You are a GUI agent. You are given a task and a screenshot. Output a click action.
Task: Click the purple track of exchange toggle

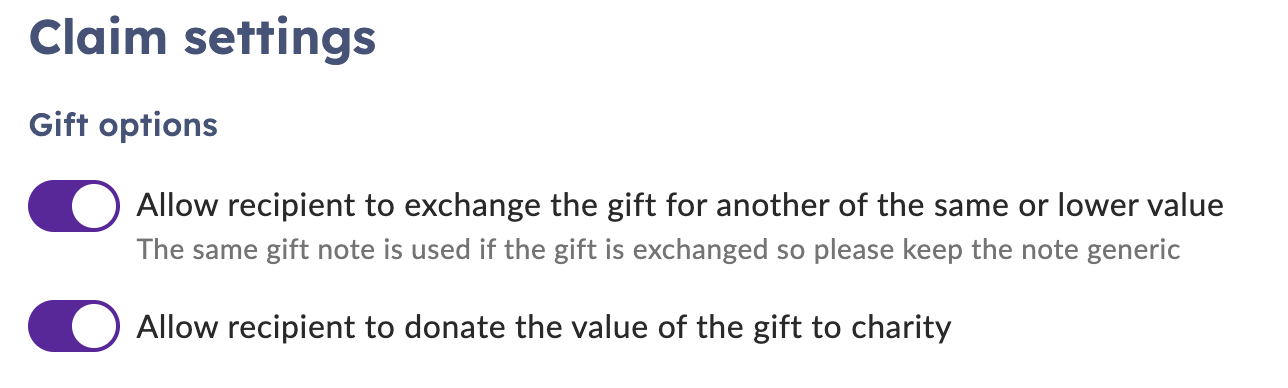[x=50, y=206]
